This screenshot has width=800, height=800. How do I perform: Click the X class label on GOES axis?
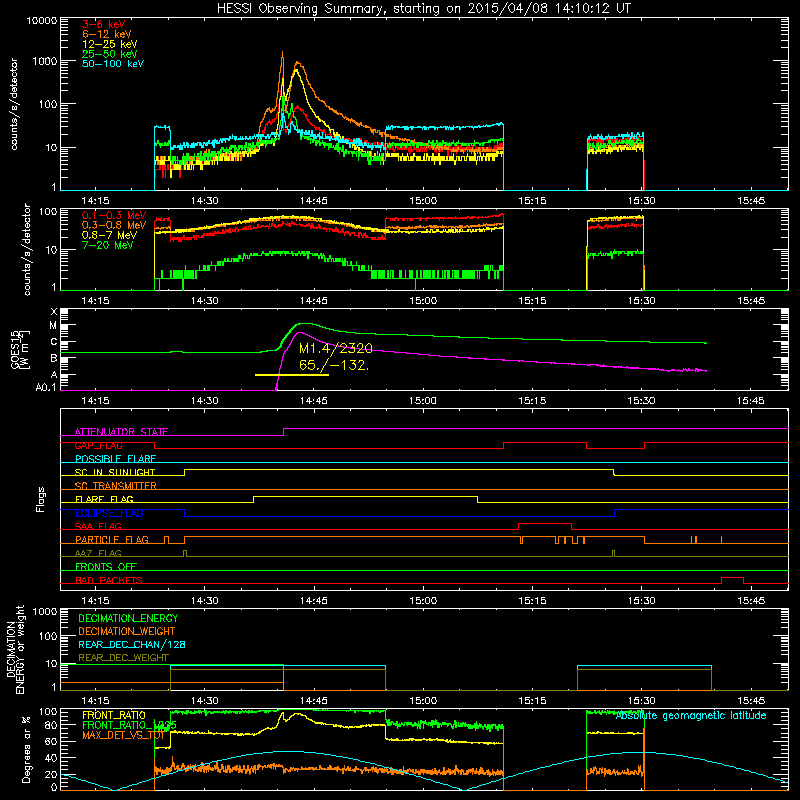(54, 311)
